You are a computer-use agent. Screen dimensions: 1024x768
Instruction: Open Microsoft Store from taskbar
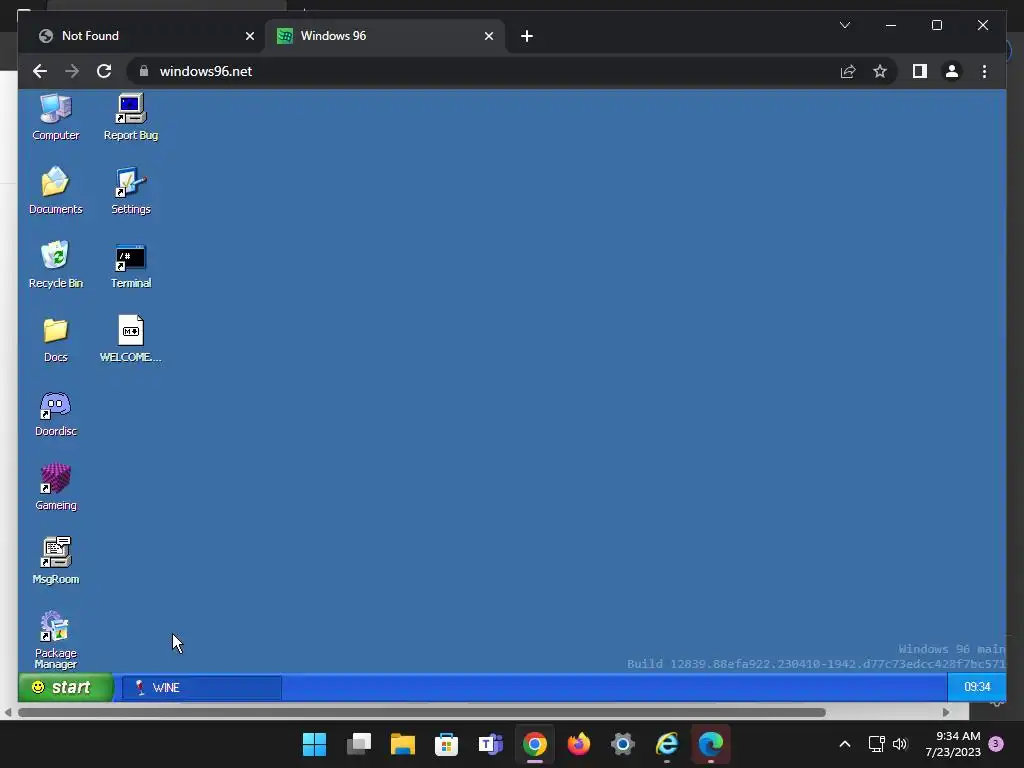(x=447, y=744)
